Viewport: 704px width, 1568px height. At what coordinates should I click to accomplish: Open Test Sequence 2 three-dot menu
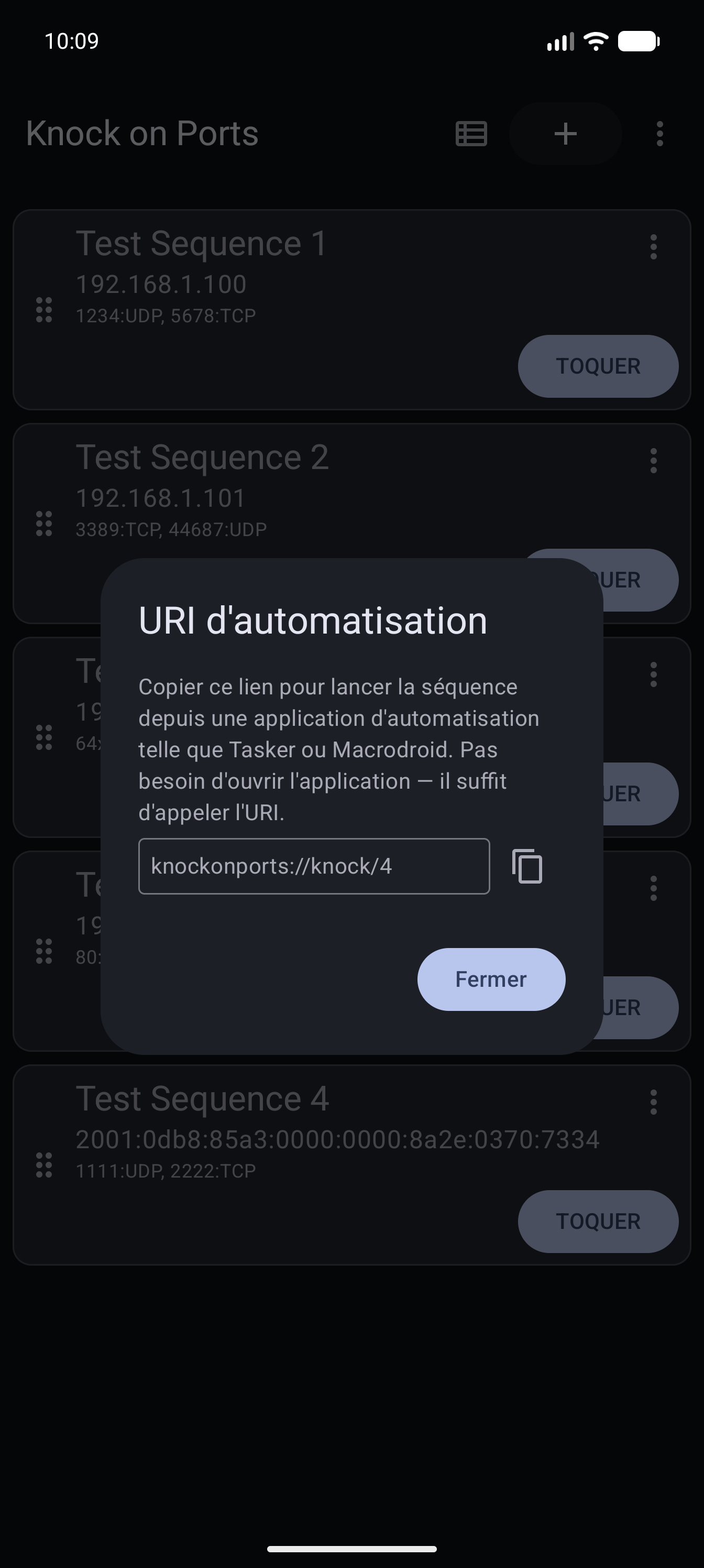click(654, 461)
